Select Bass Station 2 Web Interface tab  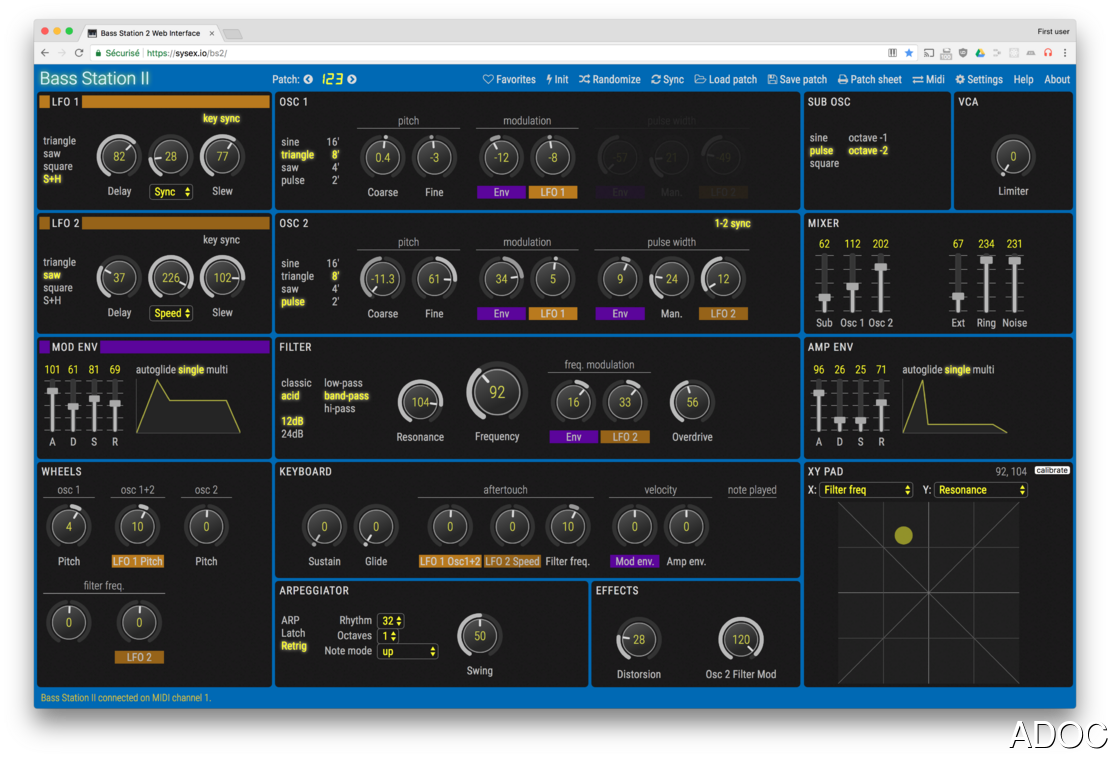tap(150, 33)
